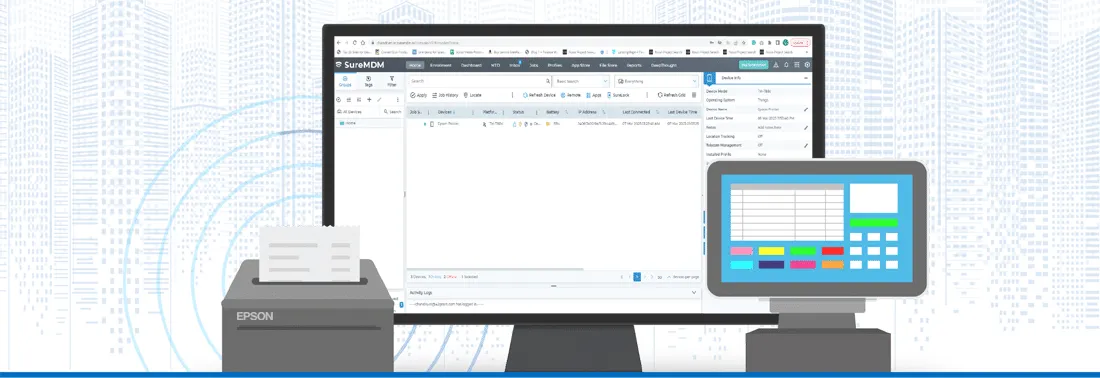1100x378 pixels.
Task: Click the browser home icon
Action: [363, 43]
